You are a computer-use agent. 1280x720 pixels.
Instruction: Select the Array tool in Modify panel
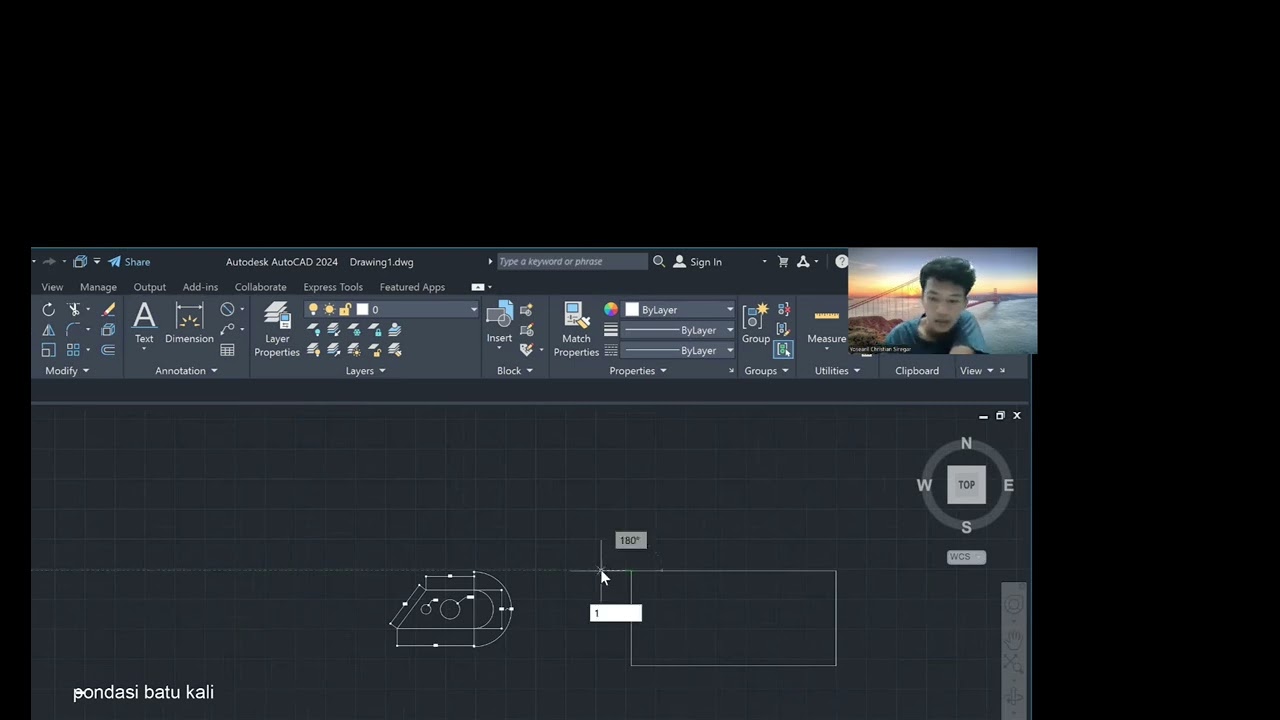click(x=73, y=350)
